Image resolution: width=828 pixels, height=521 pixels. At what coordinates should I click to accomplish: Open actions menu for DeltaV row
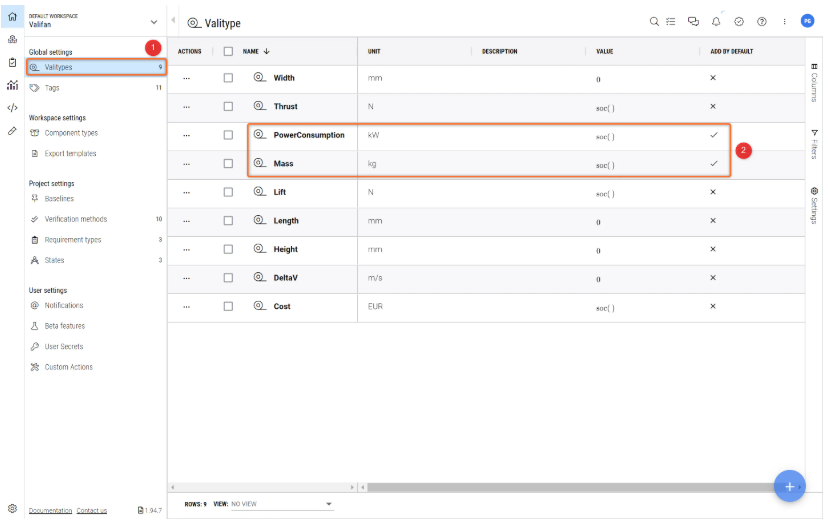point(186,278)
